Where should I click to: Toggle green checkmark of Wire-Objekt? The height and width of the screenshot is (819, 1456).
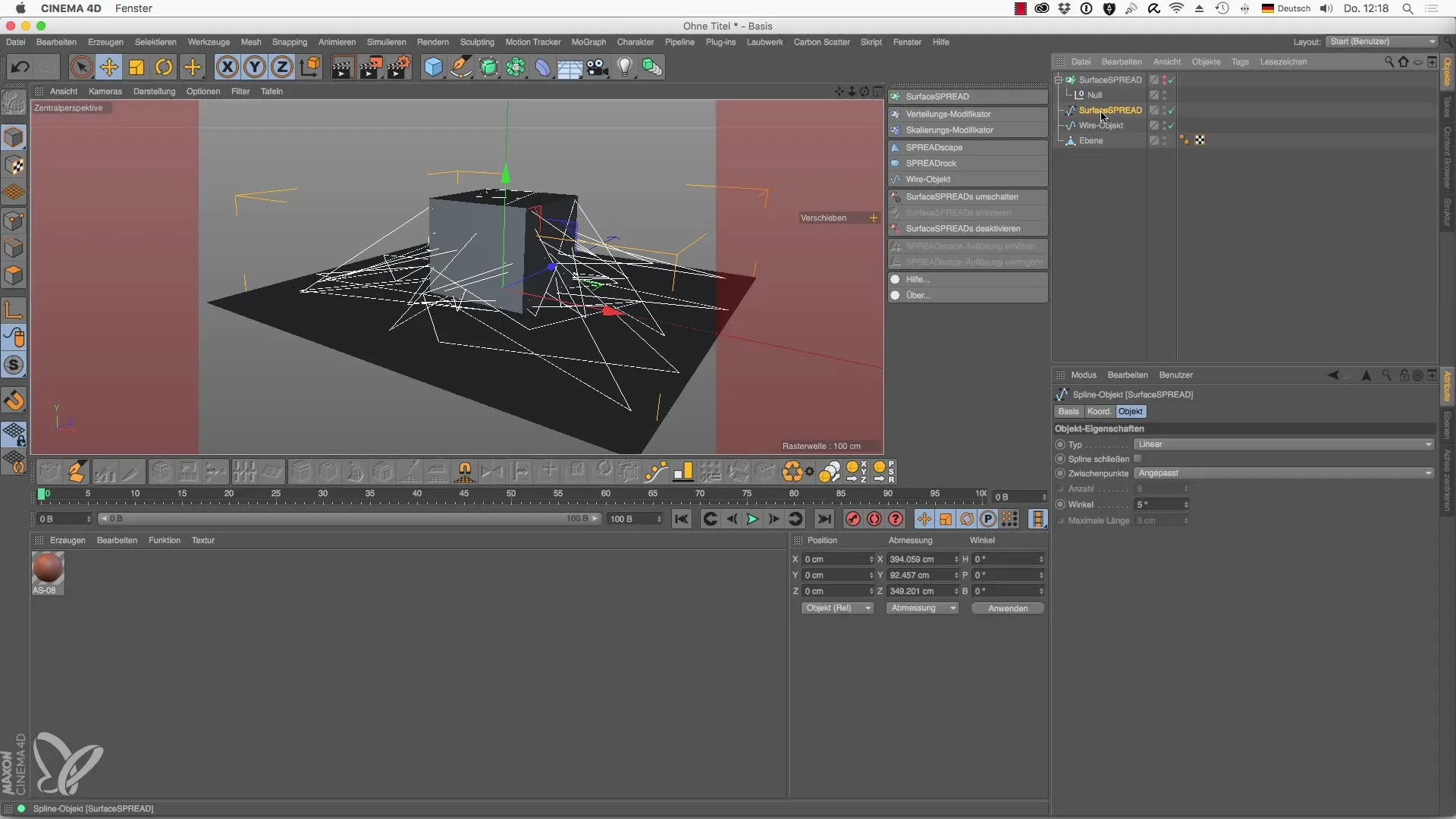1172,125
